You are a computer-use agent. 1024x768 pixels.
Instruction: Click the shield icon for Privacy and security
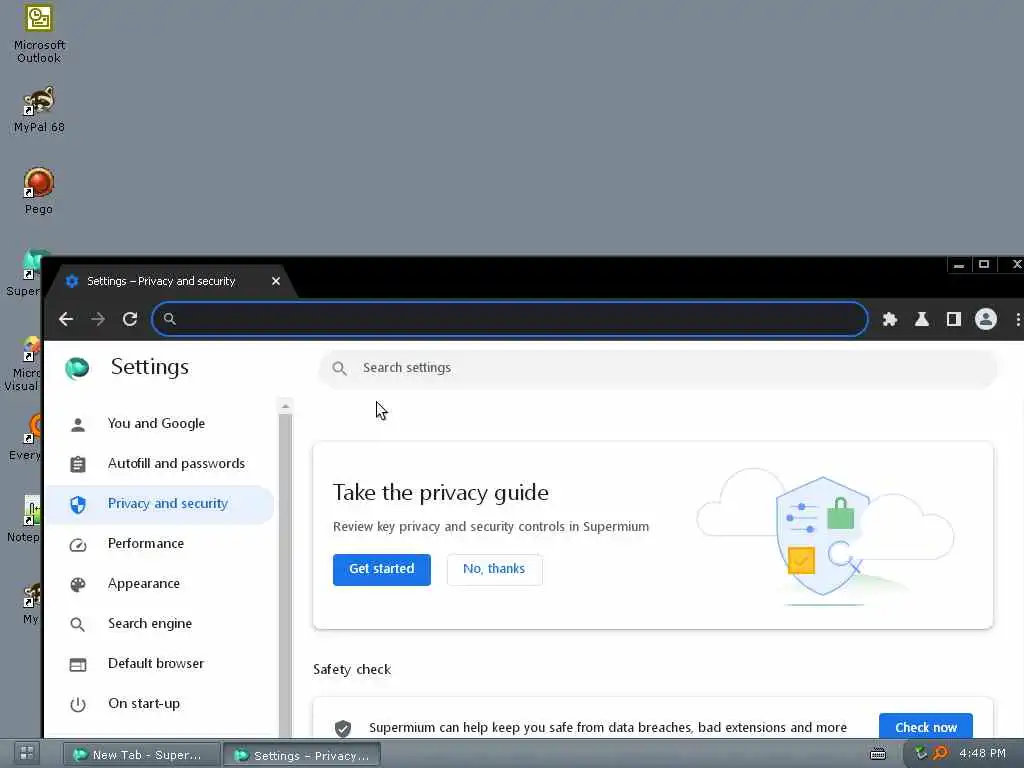[x=78, y=504]
